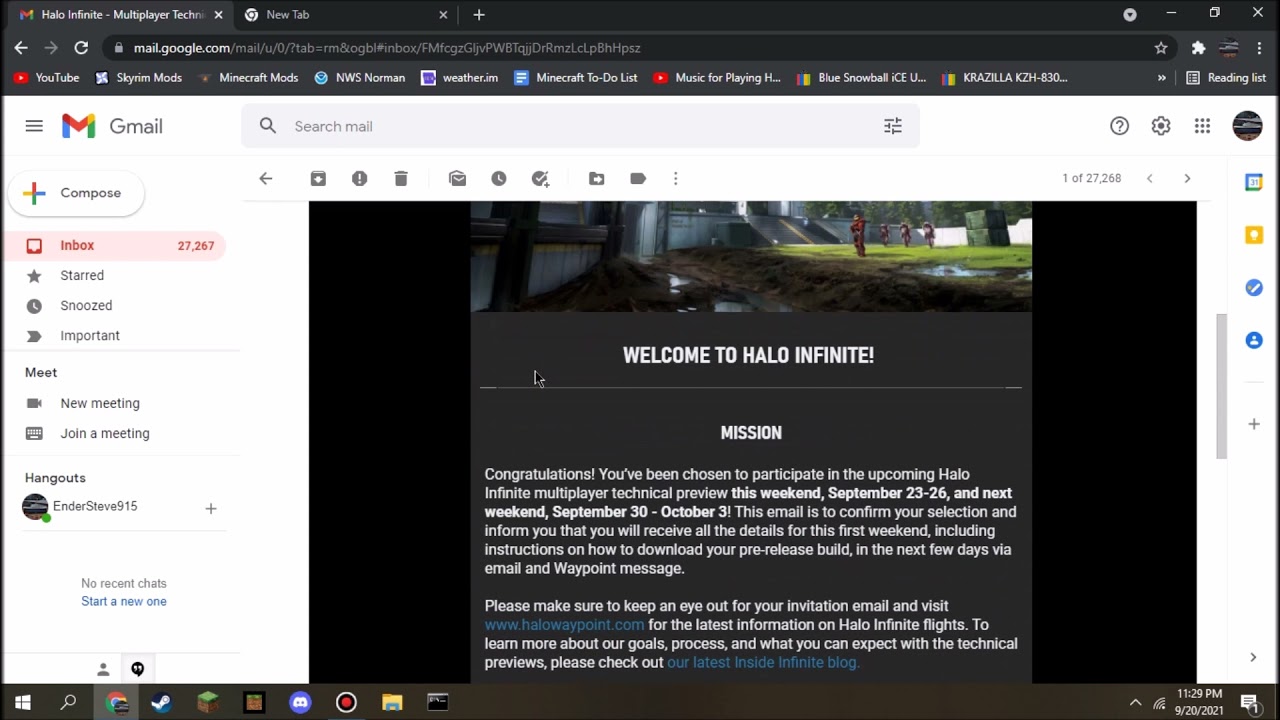Viewport: 1280px width, 720px height.
Task: Open latest Inside Infinite blog link
Action: point(763,662)
